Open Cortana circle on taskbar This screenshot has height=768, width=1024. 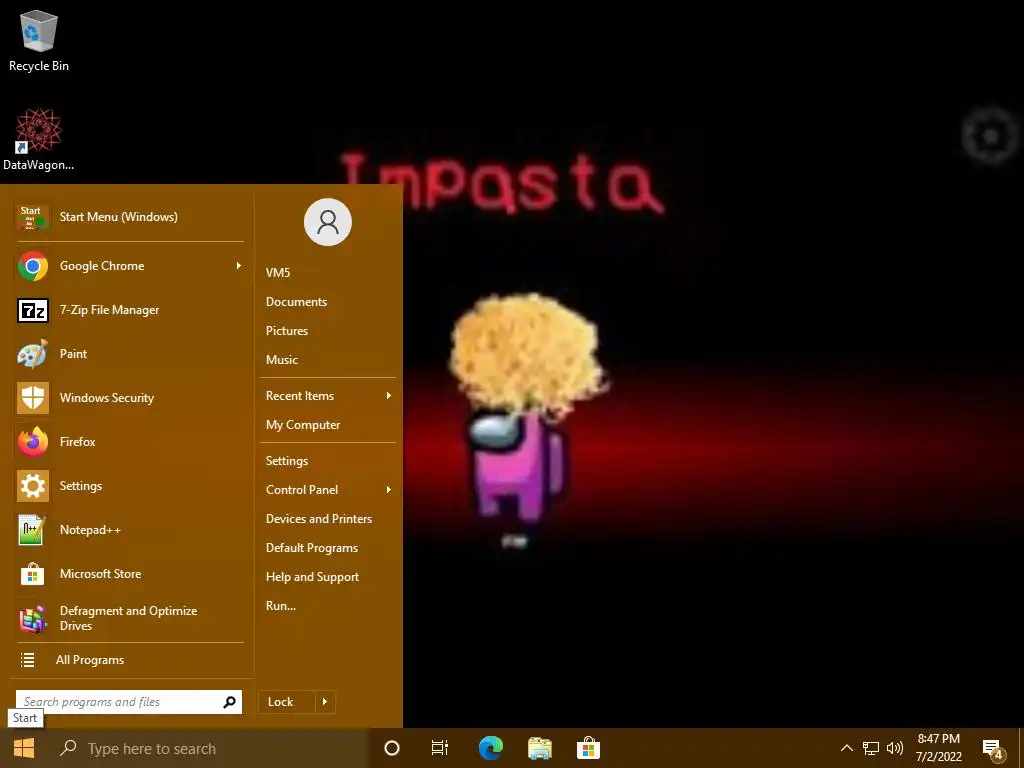click(392, 748)
